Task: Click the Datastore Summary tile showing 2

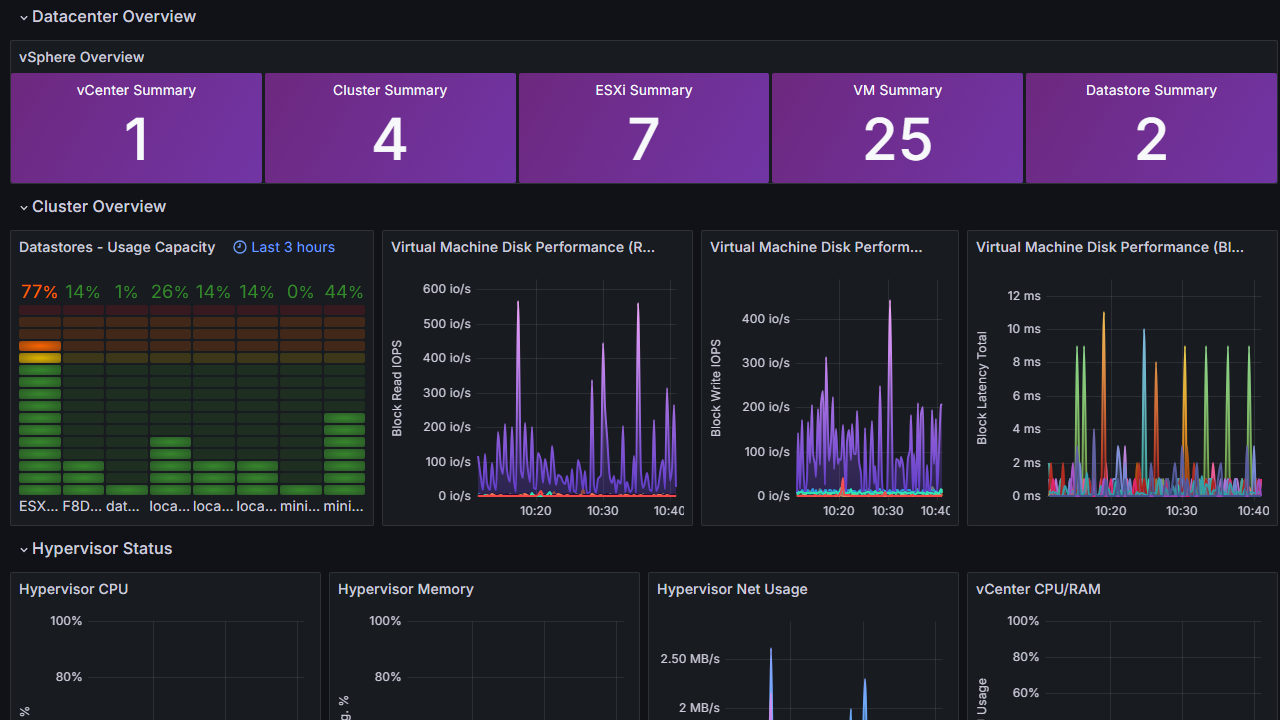Action: click(1151, 128)
